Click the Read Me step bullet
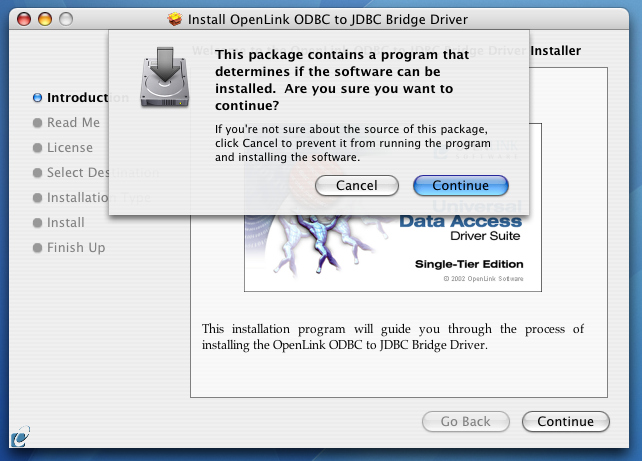642x461 pixels. pos(37,123)
